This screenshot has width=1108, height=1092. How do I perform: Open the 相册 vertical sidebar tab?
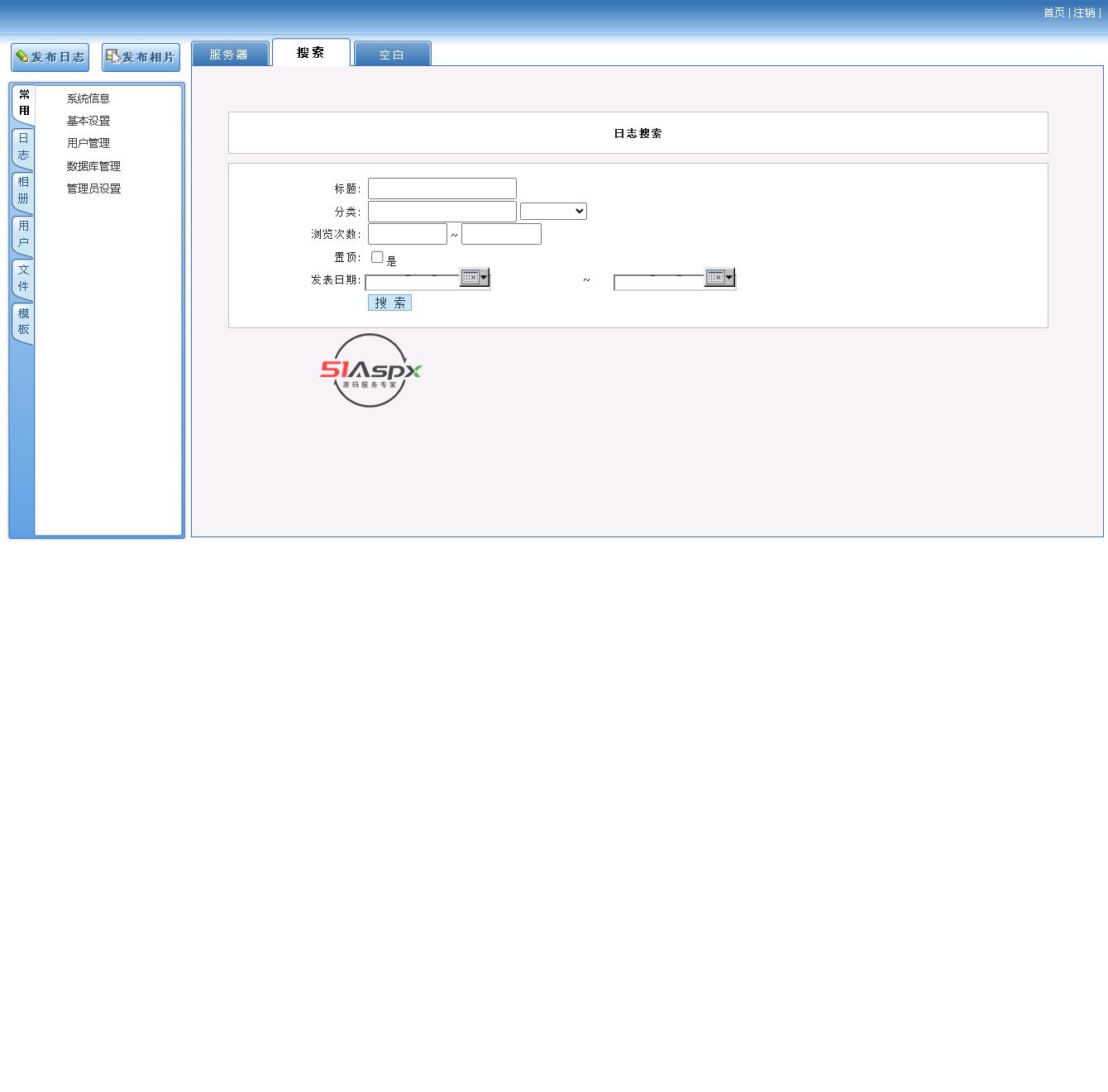click(23, 191)
